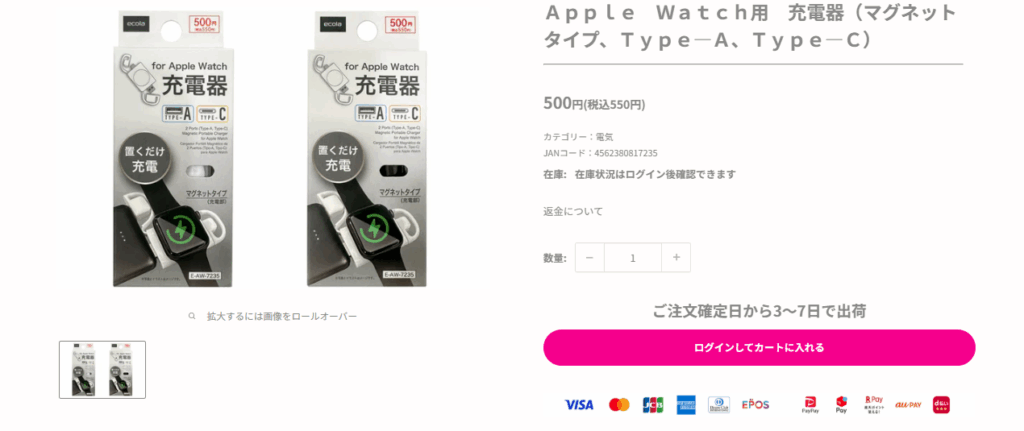This screenshot has width=1024, height=431.
Task: Click the Visa payment icon
Action: click(x=579, y=405)
